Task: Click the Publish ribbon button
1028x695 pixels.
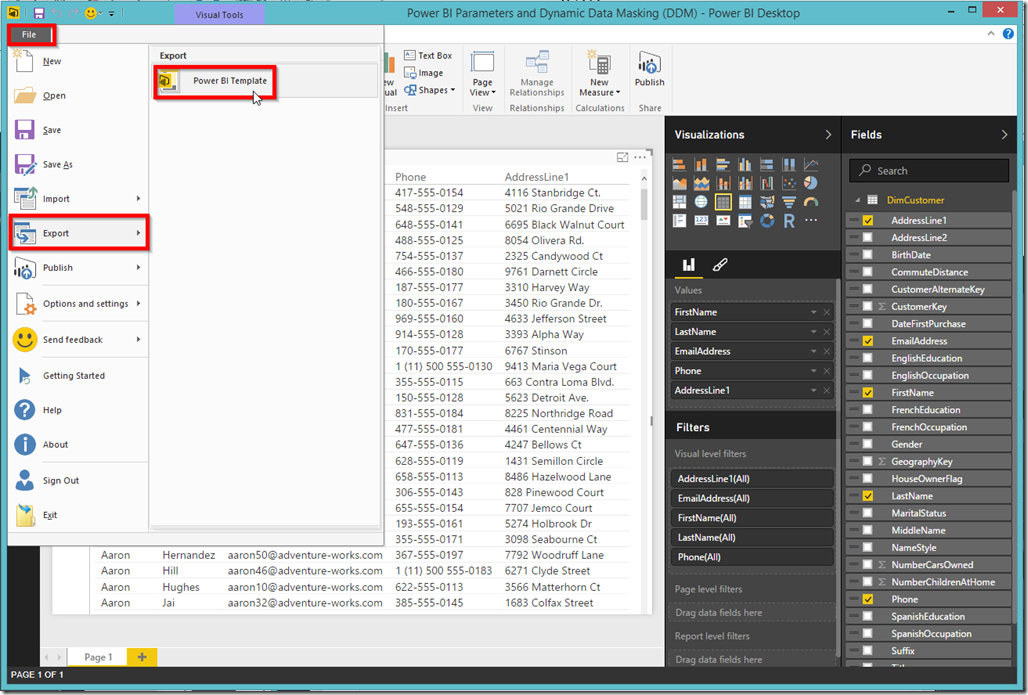Action: (649, 69)
